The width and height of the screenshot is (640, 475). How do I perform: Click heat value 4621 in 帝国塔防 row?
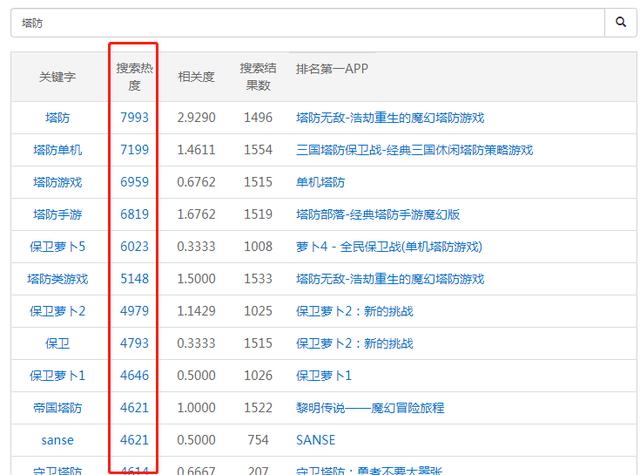point(134,408)
